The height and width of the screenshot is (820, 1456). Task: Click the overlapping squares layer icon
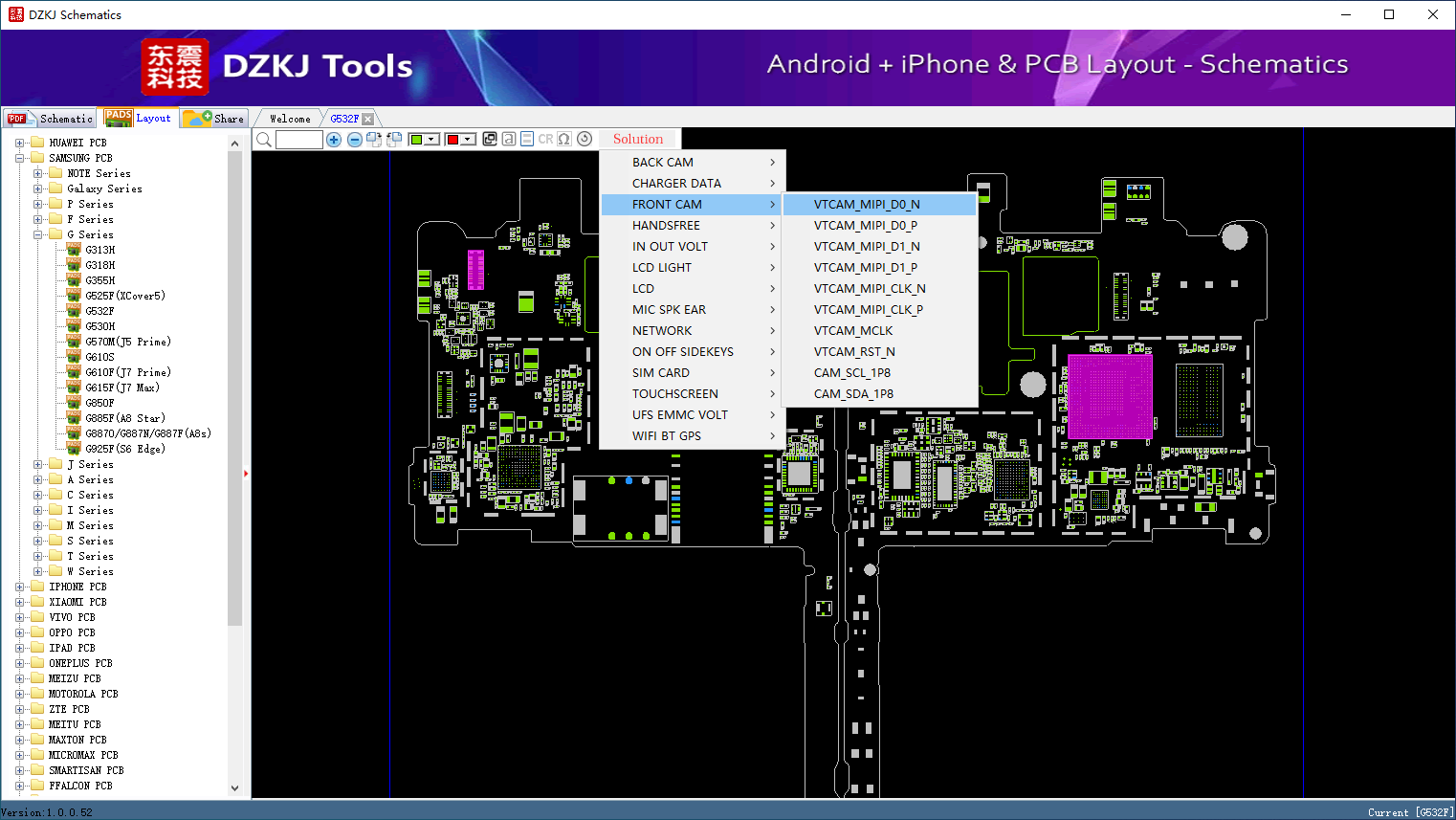[x=490, y=139]
